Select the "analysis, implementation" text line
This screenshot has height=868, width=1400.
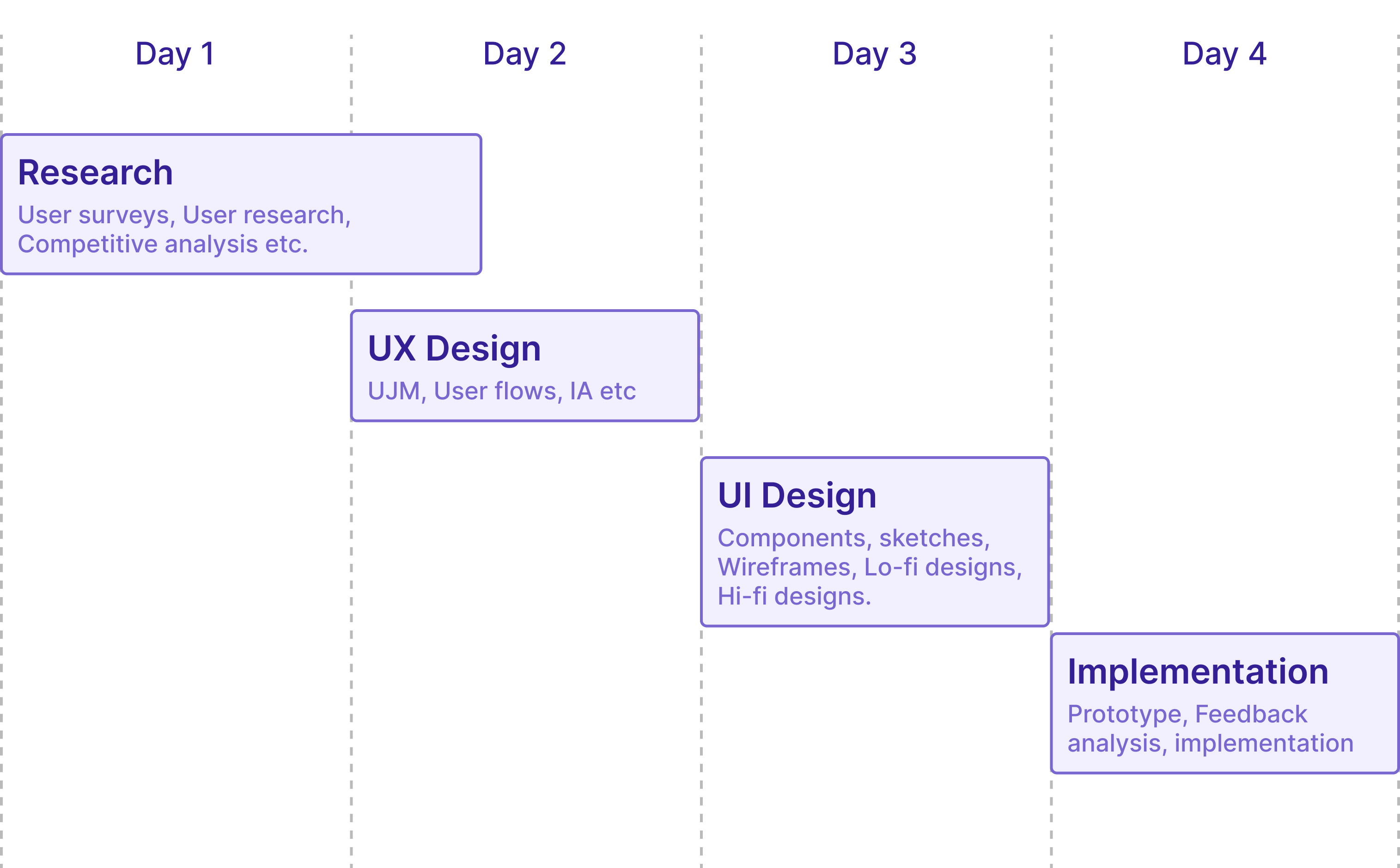[1211, 743]
